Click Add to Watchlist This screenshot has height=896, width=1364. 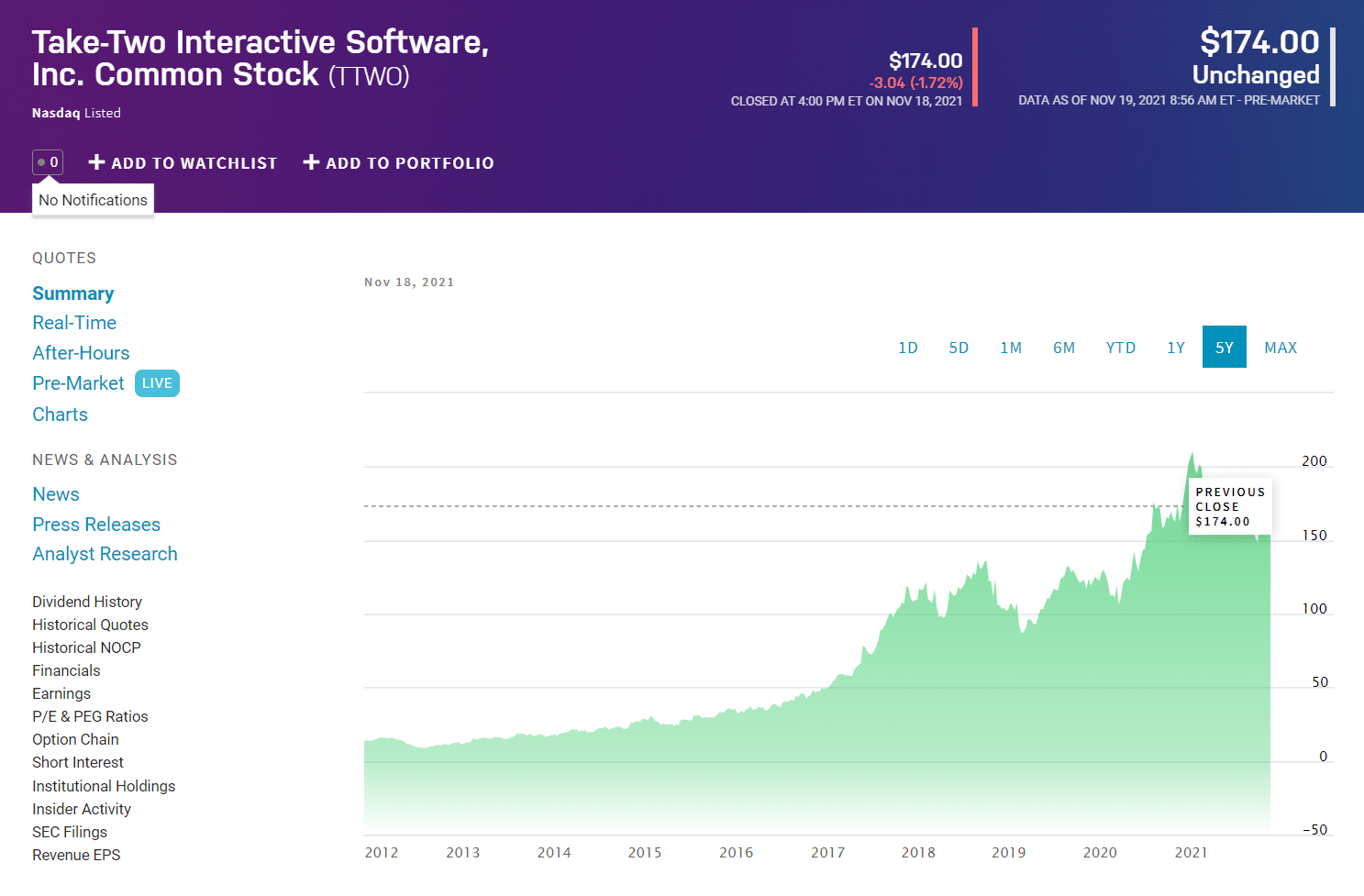(183, 162)
